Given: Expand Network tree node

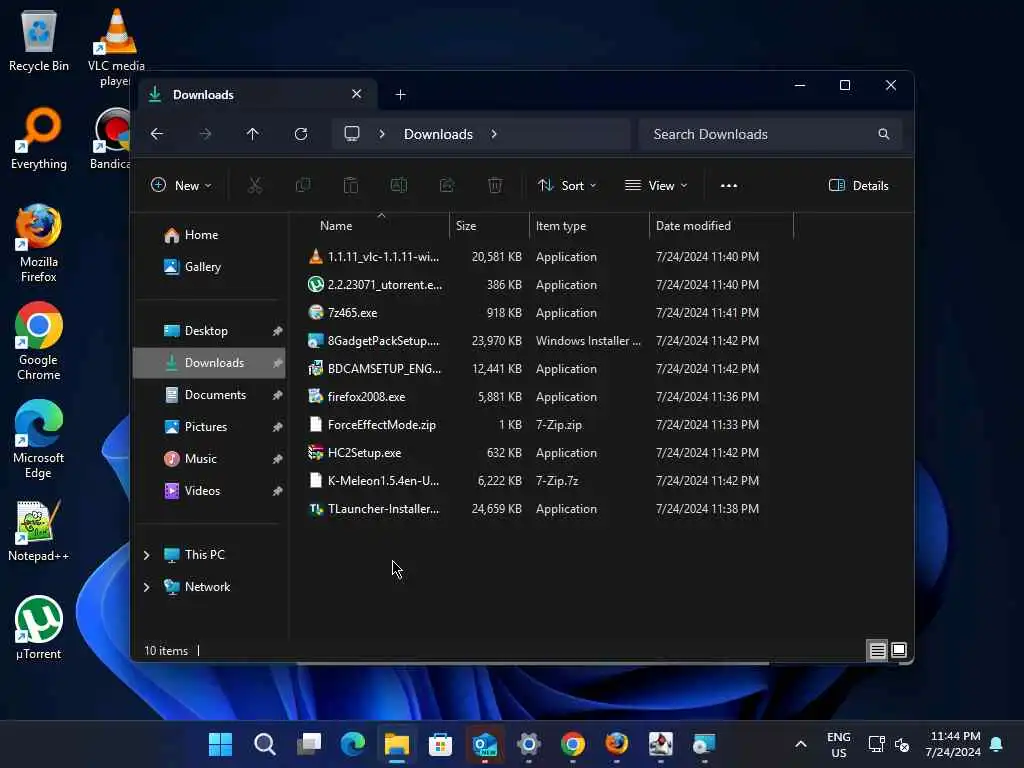Looking at the screenshot, I should [x=146, y=587].
